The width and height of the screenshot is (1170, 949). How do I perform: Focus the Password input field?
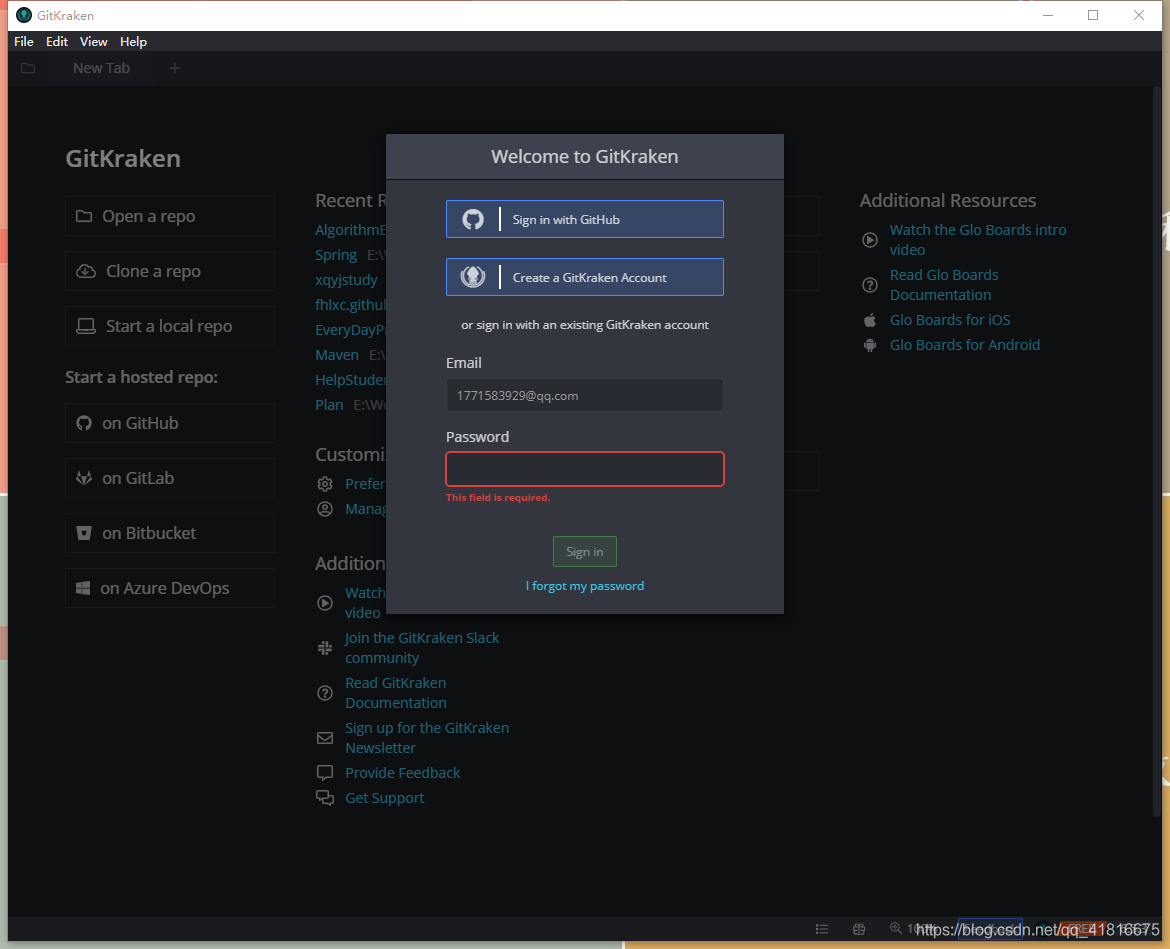pos(584,469)
